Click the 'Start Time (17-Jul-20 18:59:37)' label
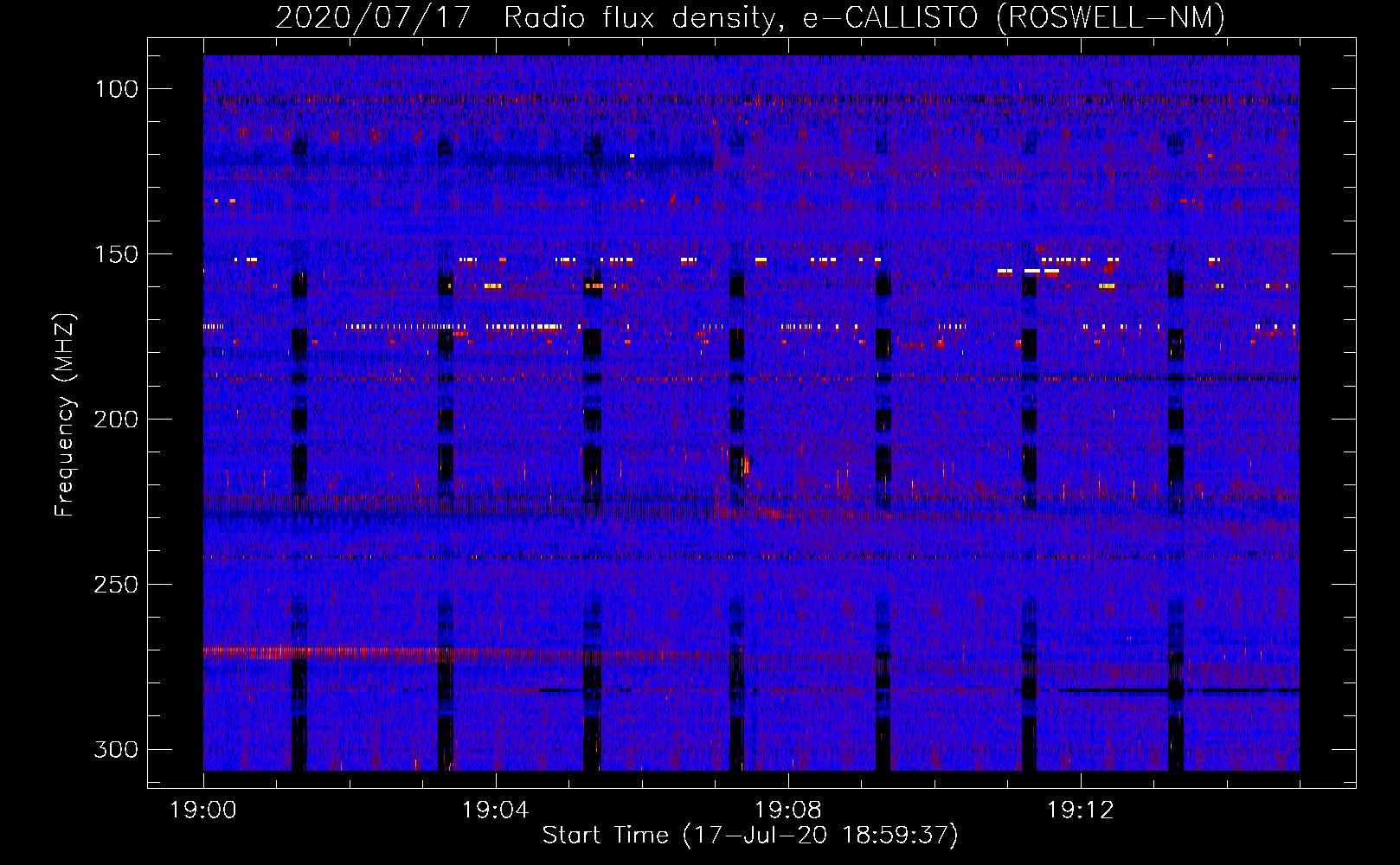 (x=750, y=836)
